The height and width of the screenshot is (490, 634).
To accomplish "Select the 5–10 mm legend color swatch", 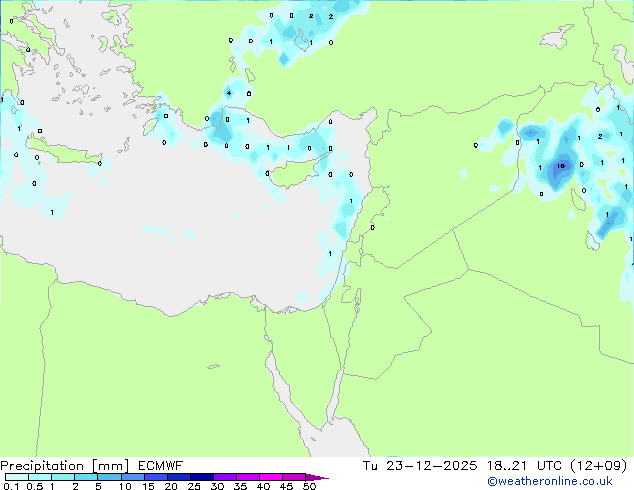I will [x=109, y=477].
